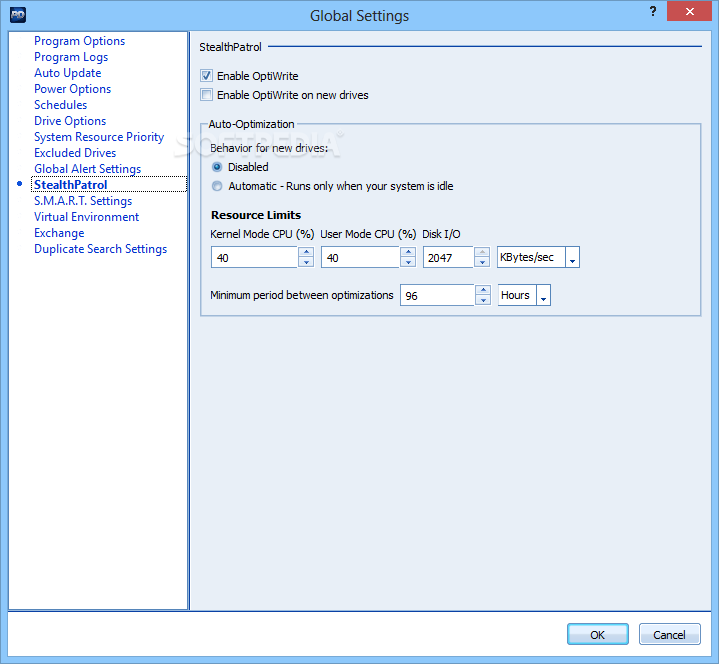Open Duplicate Search Settings
The width and height of the screenshot is (719, 664).
(100, 249)
